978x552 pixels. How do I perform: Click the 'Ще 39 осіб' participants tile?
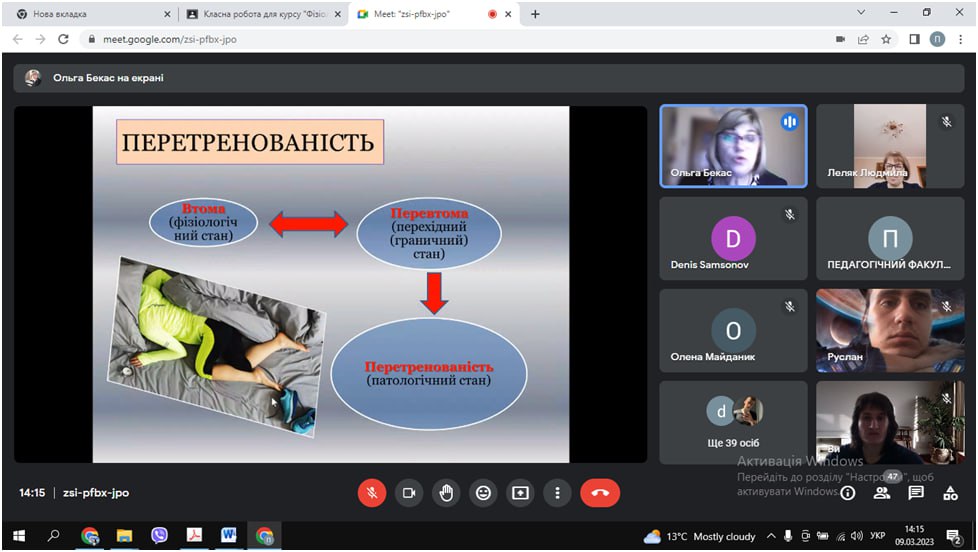point(733,421)
